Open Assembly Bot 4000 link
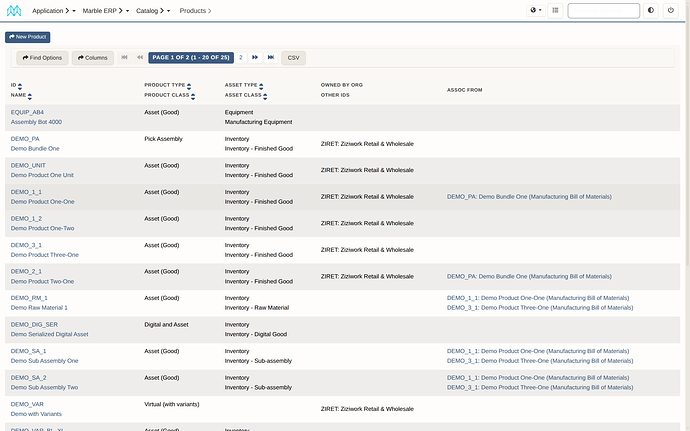This screenshot has width=690, height=431. [x=36, y=122]
